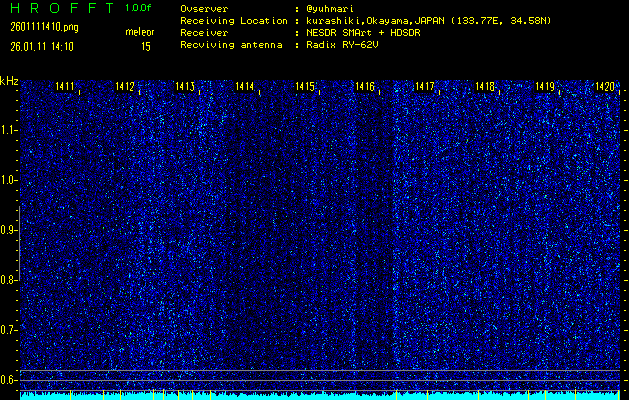Select the 1417 time marker
The image size is (629, 400).
pos(425,88)
